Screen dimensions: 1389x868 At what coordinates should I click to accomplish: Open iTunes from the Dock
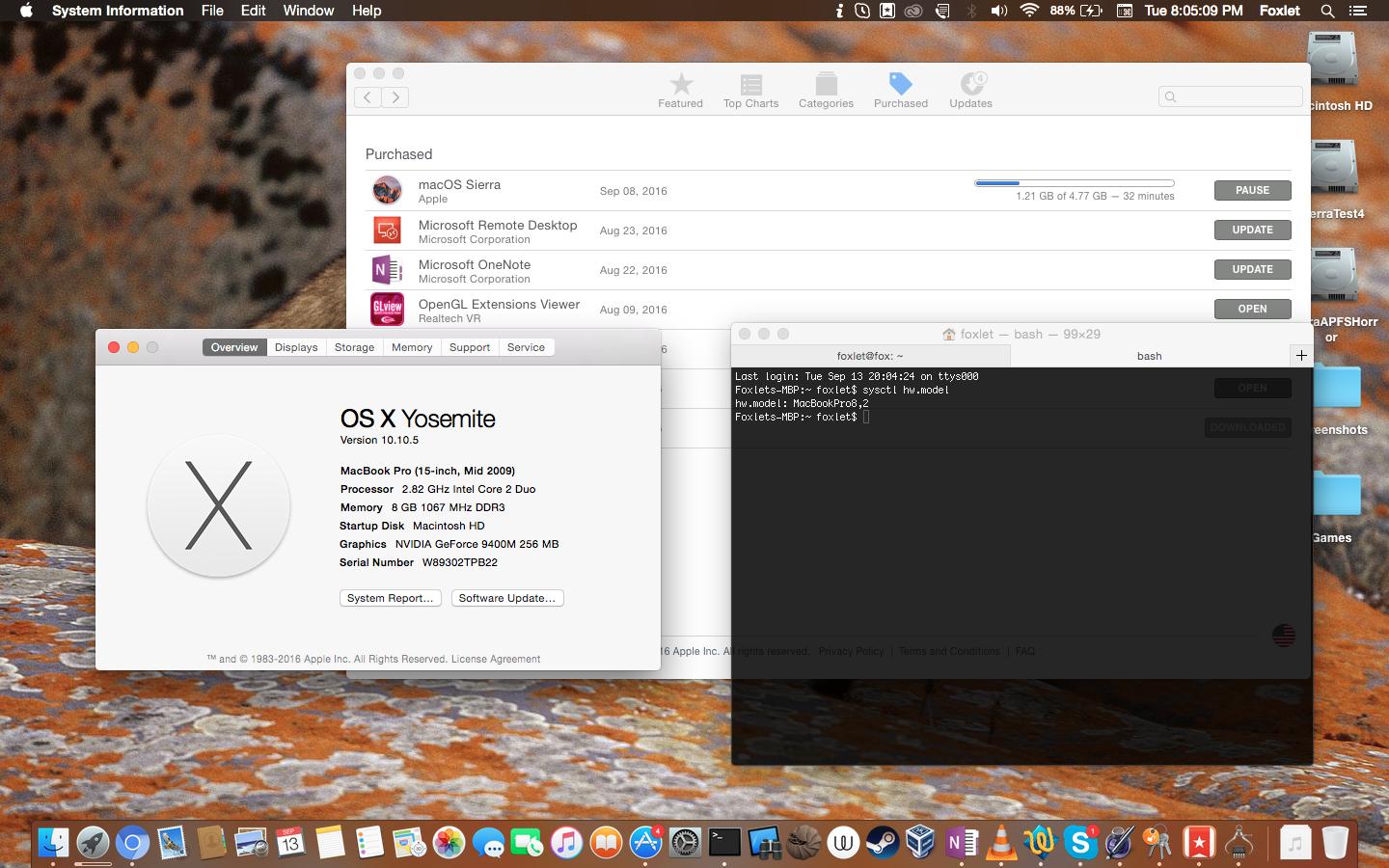tap(567, 843)
